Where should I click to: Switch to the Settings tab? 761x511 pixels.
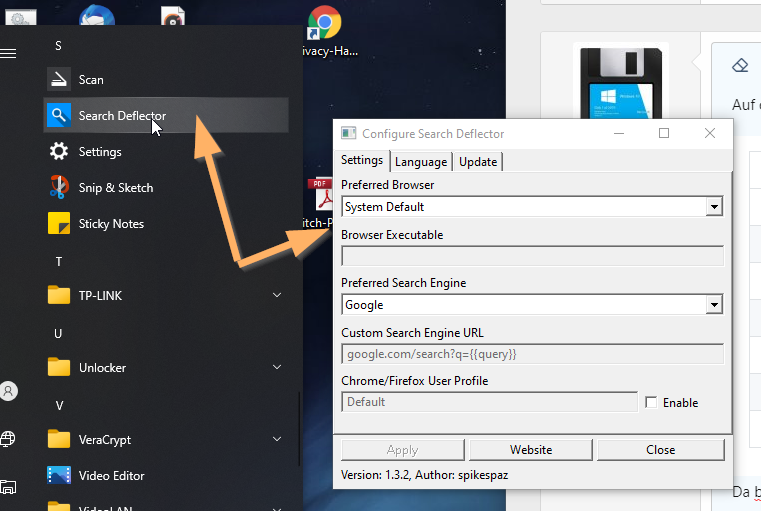[x=362, y=160]
